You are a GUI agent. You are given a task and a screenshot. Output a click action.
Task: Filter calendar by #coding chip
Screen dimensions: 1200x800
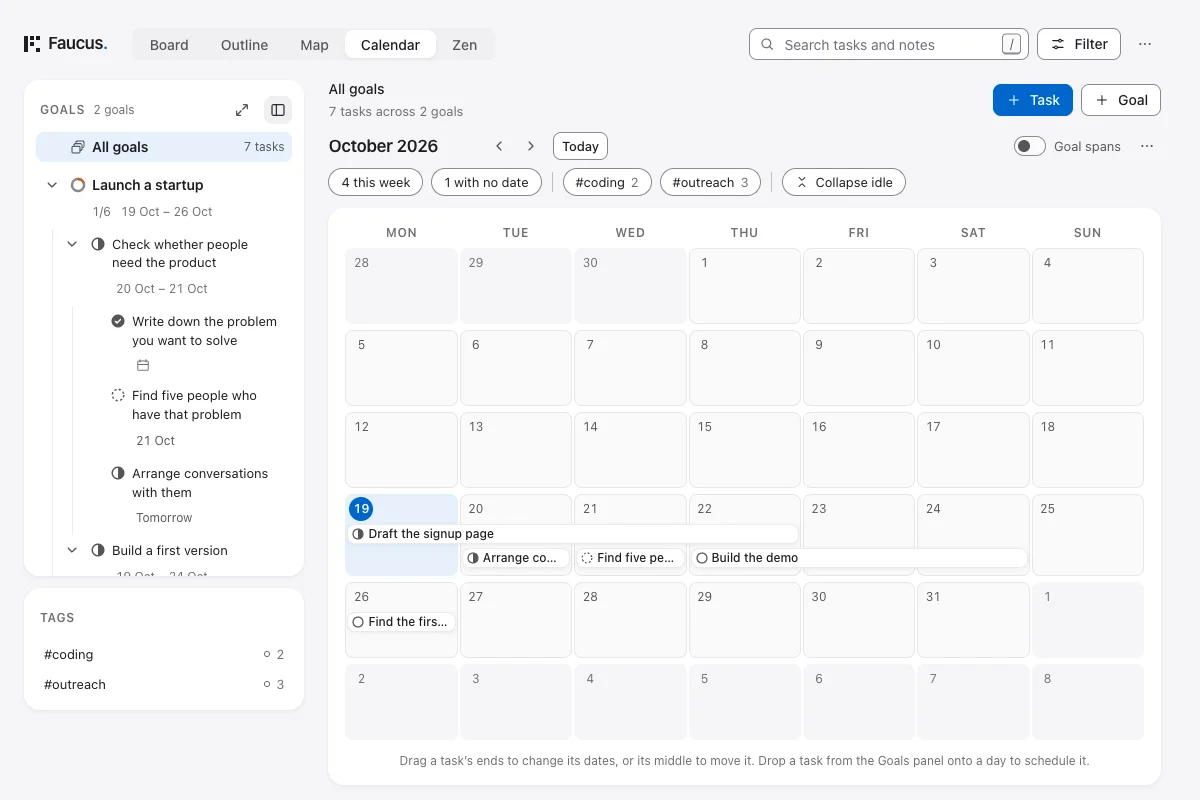(x=607, y=182)
